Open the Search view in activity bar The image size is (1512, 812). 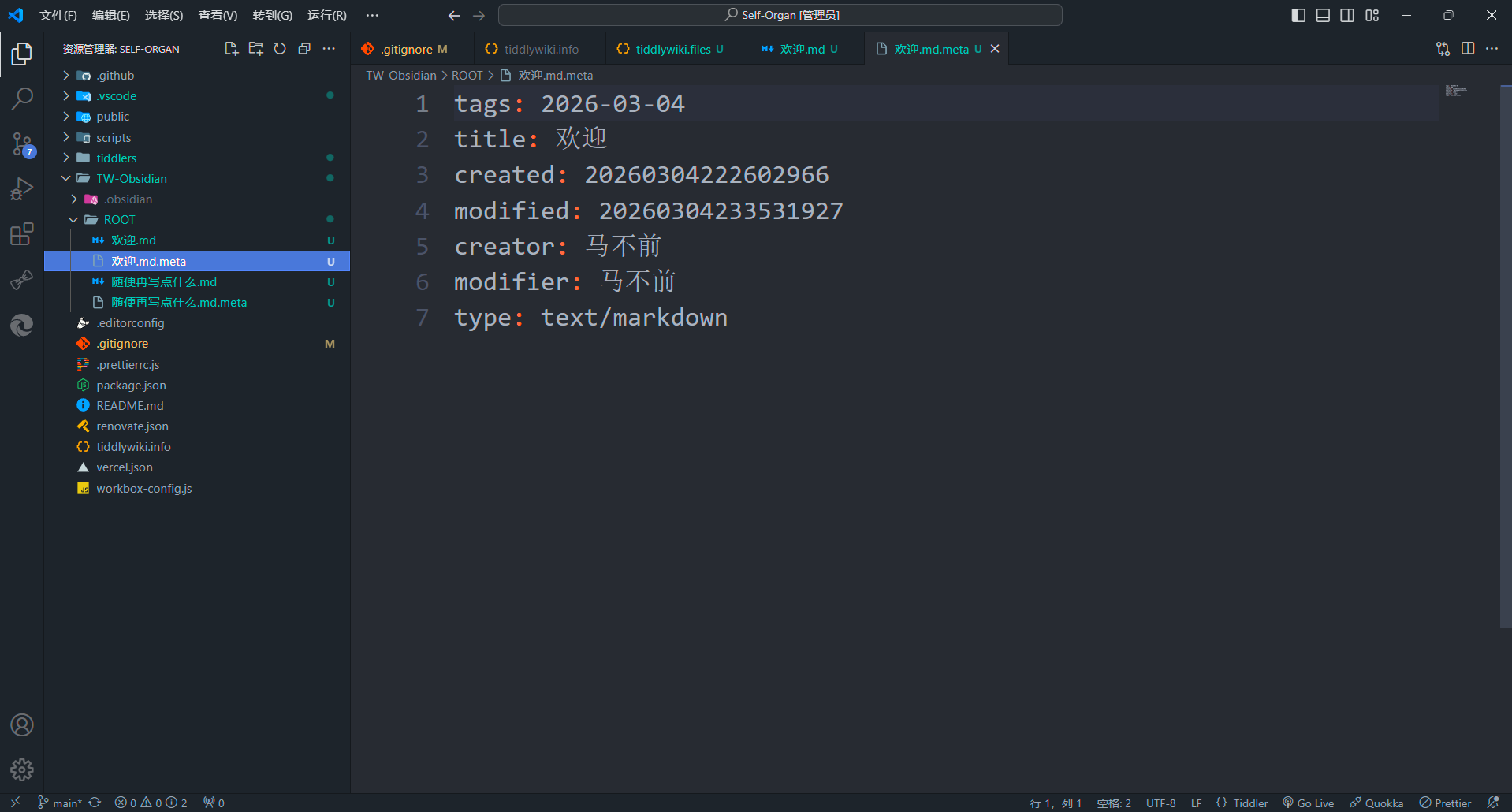point(21,99)
